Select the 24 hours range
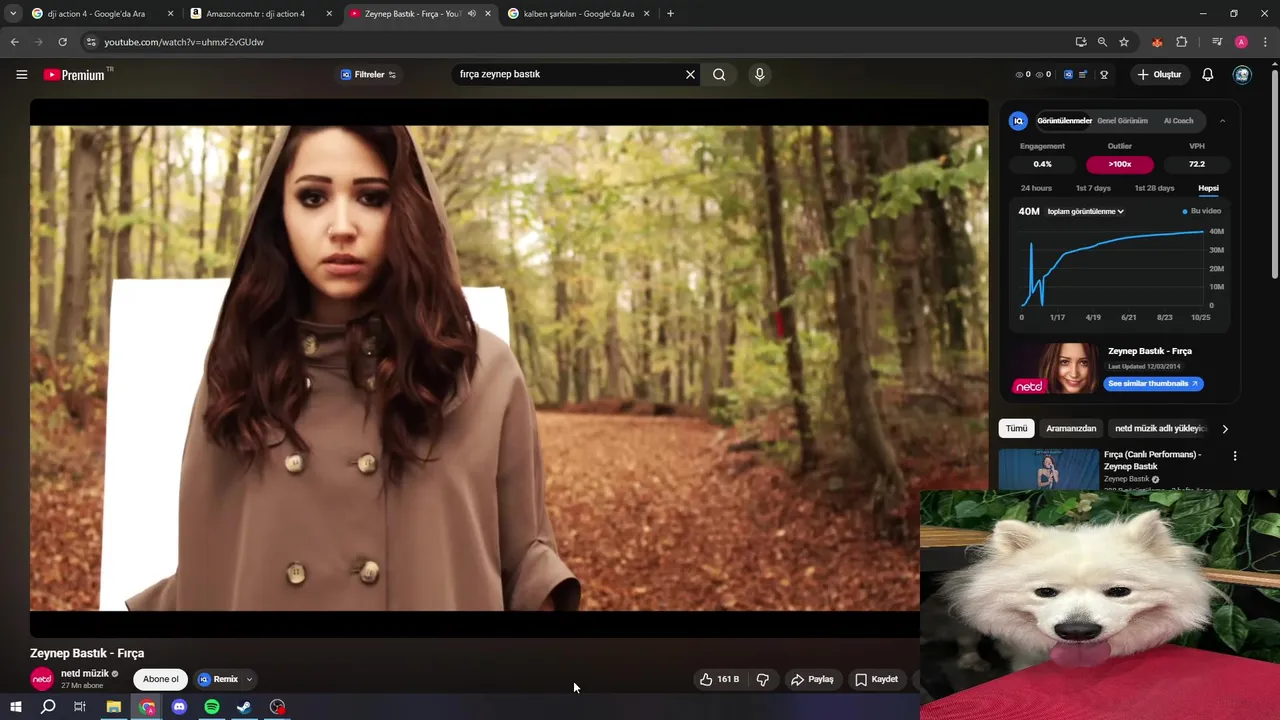Image resolution: width=1280 pixels, height=720 pixels. point(1036,188)
